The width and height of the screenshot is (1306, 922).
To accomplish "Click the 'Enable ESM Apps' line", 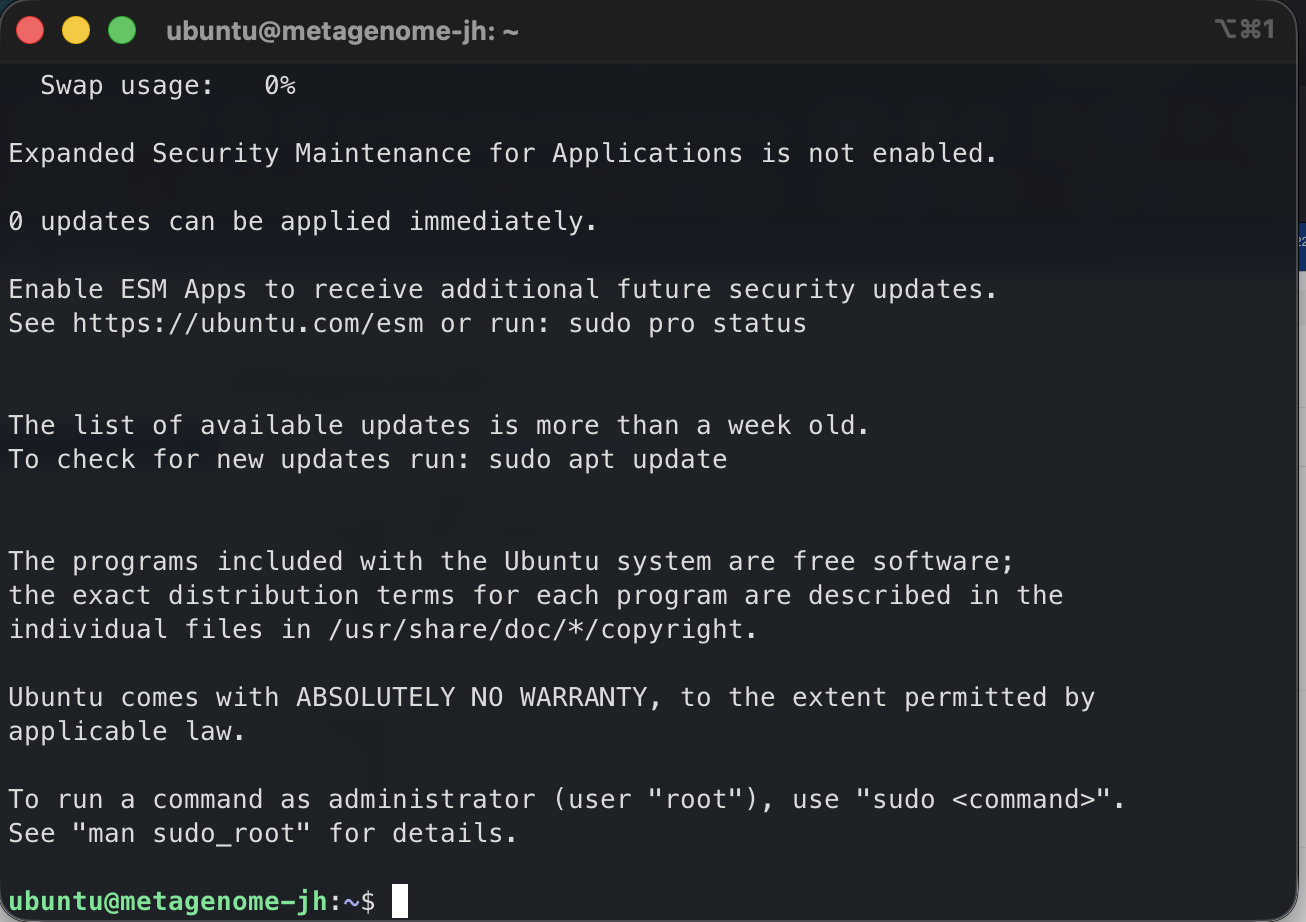I will [503, 290].
